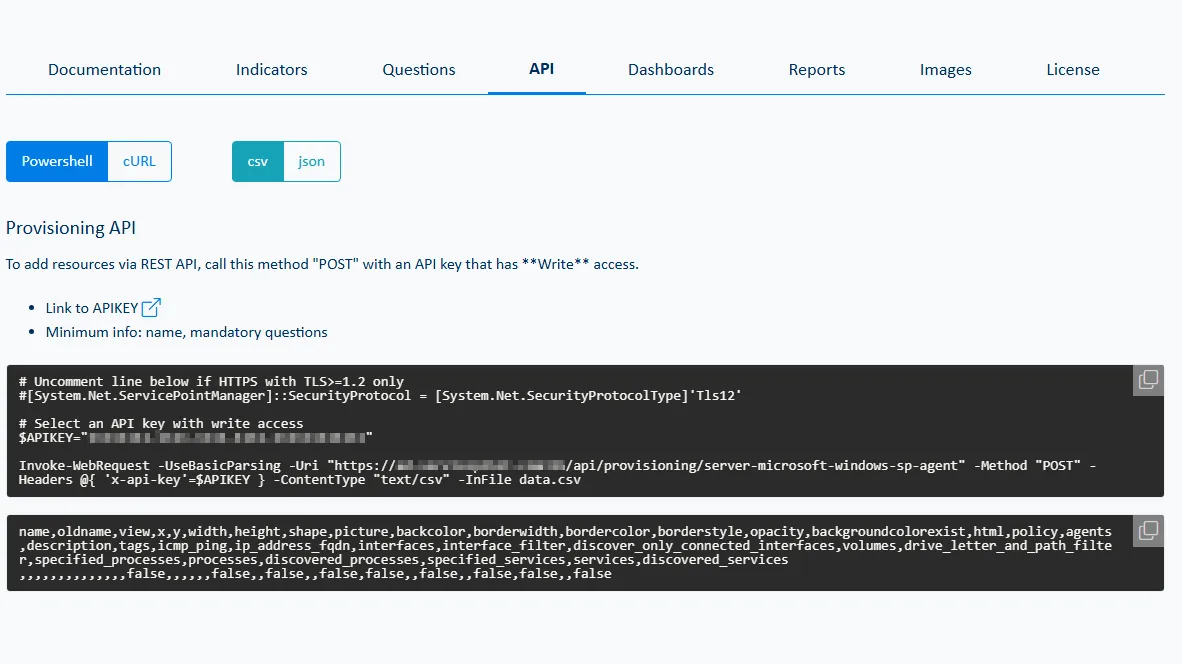1182x664 pixels.
Task: Open the Dashboards tab
Action: (x=670, y=69)
